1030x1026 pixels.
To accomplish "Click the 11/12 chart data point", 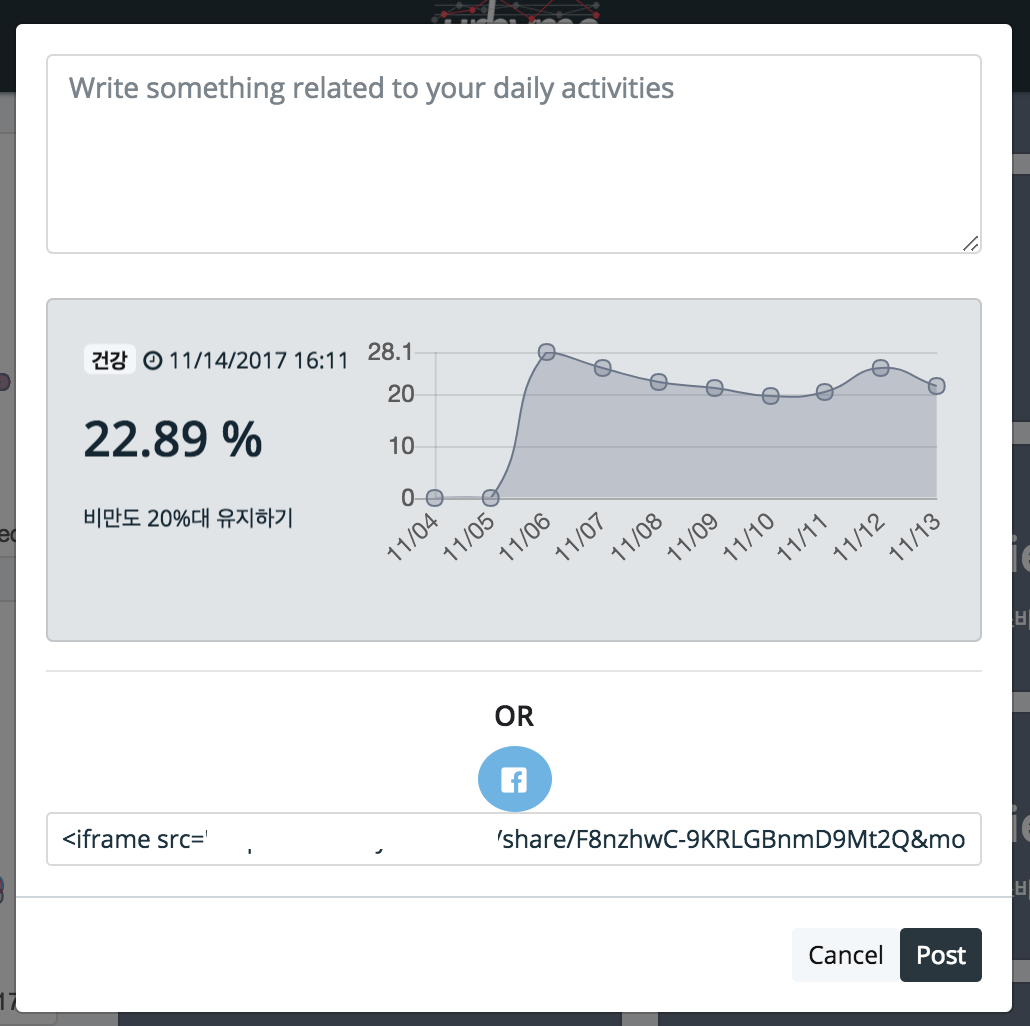I will point(881,368).
